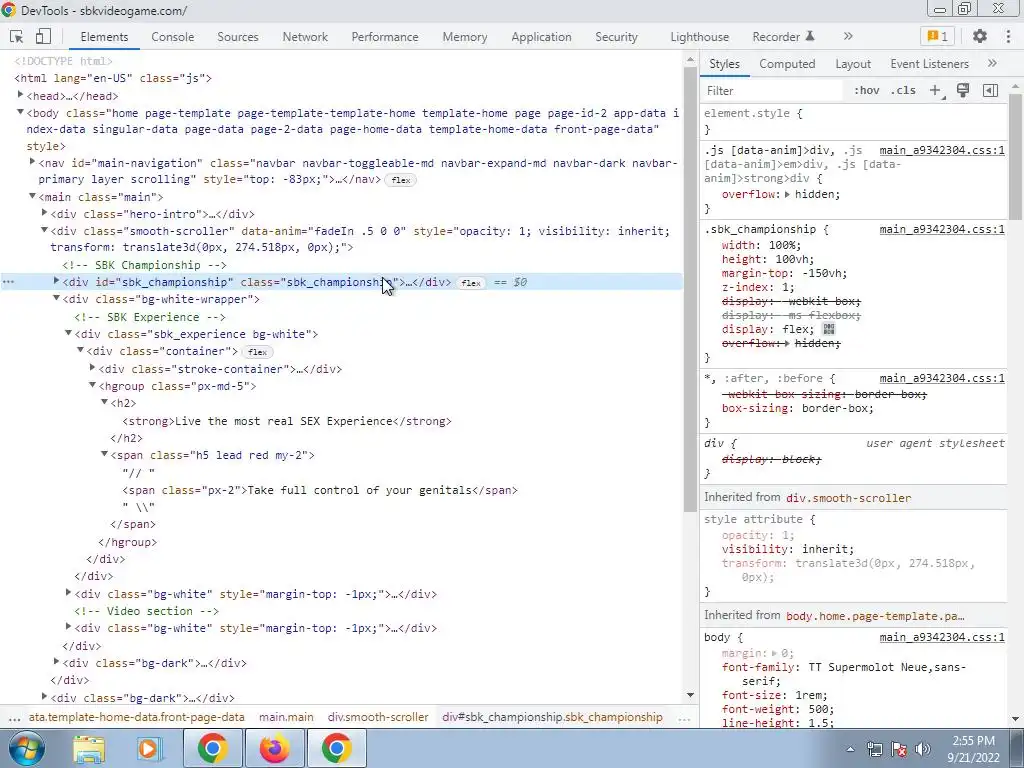Open the Security tab
Image resolution: width=1024 pixels, height=768 pixels.
616,37
